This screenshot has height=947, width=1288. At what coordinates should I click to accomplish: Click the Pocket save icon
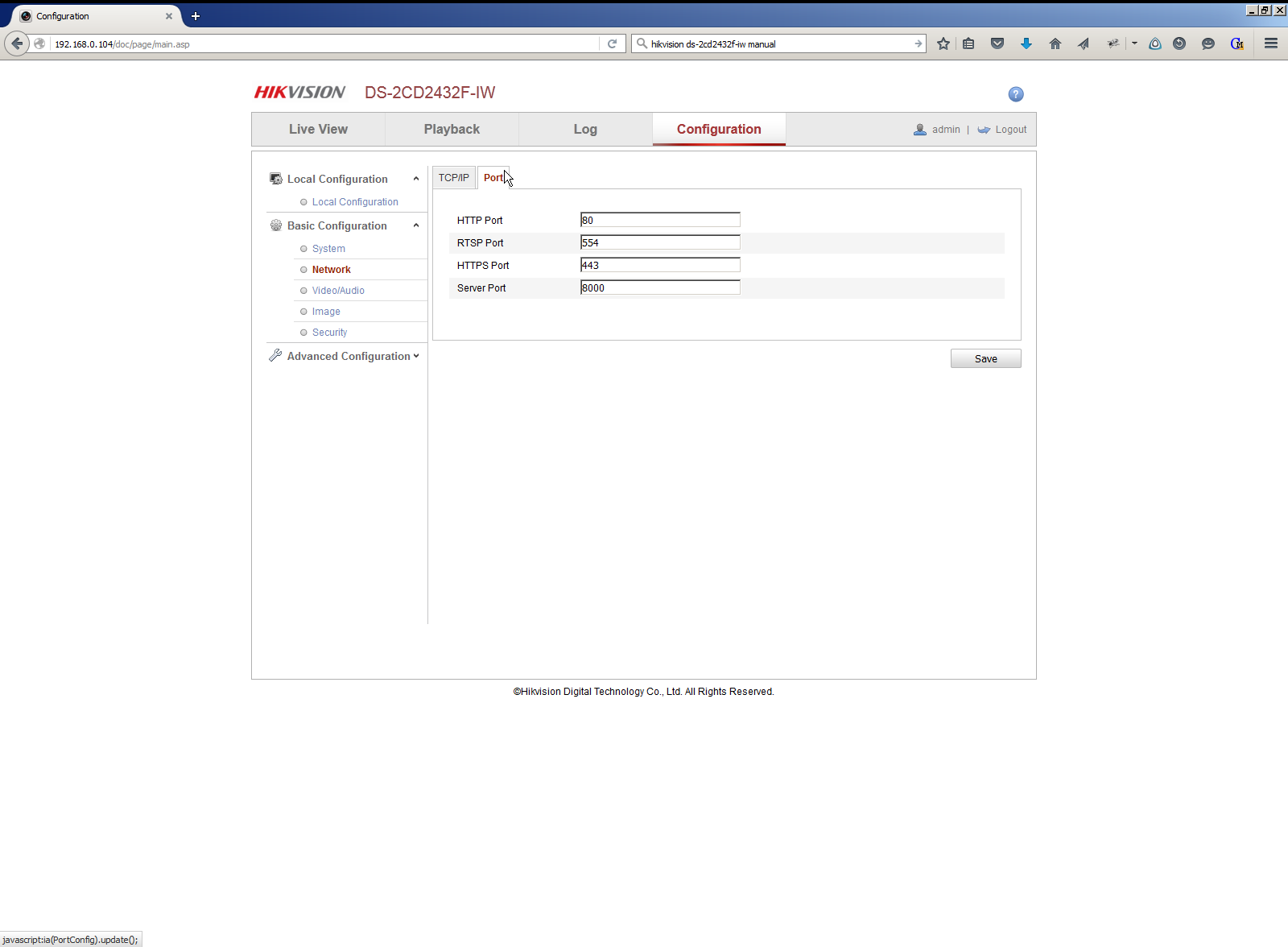[997, 43]
